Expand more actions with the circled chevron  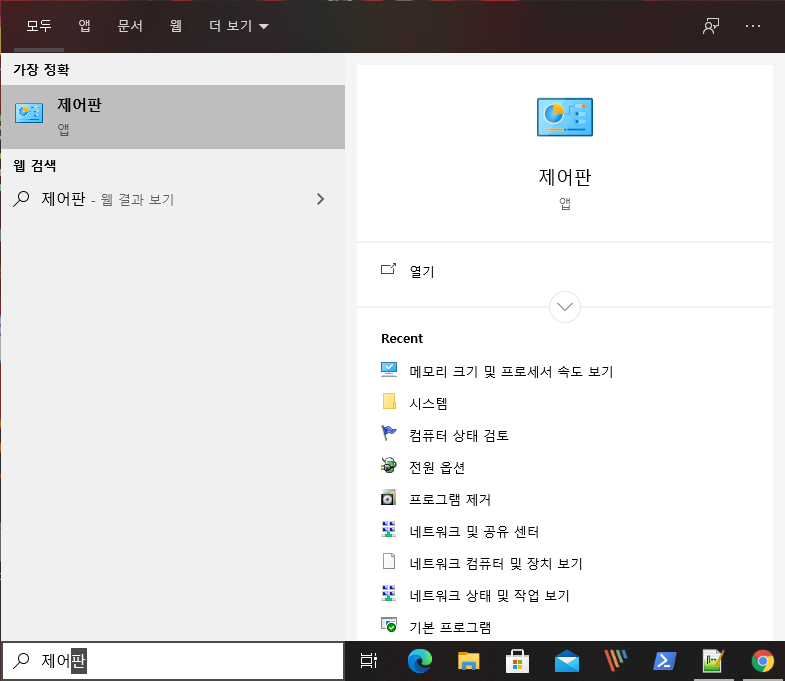(x=565, y=307)
